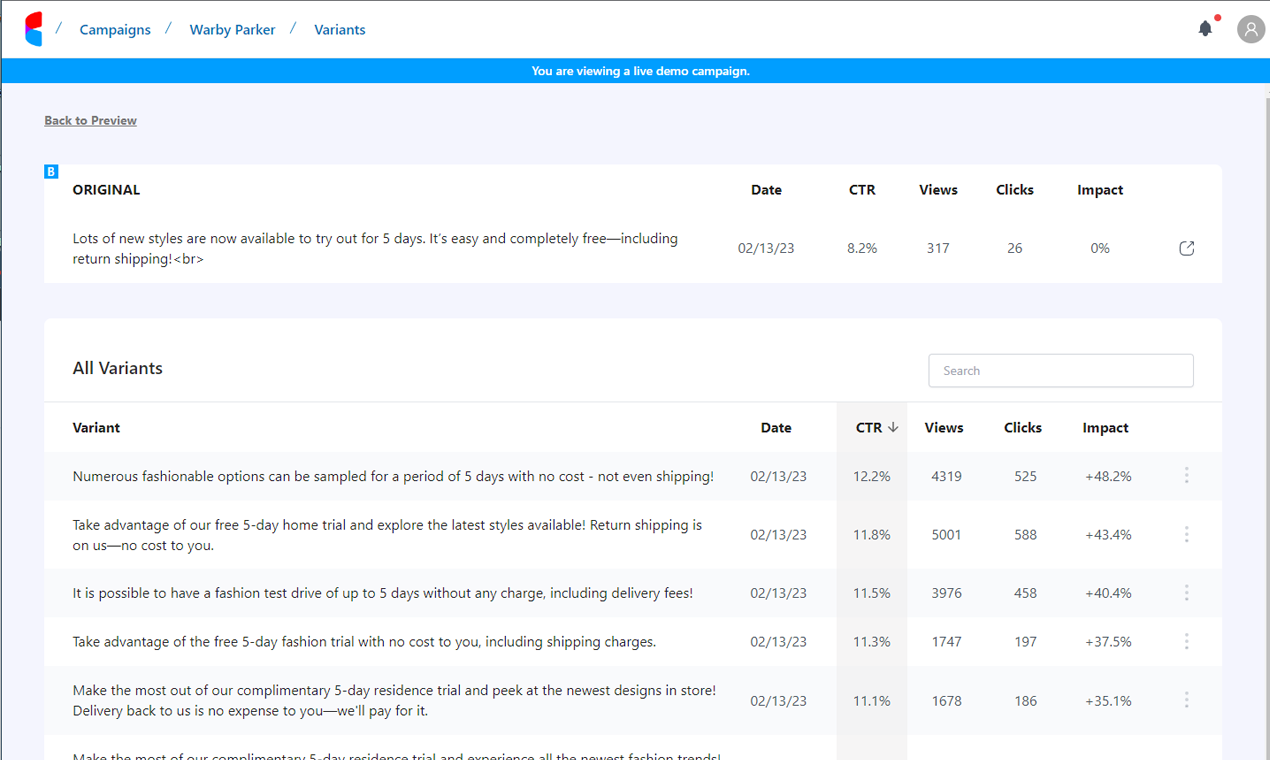This screenshot has width=1270, height=760.
Task: Click the original's 0% impact value
Action: coord(1100,248)
